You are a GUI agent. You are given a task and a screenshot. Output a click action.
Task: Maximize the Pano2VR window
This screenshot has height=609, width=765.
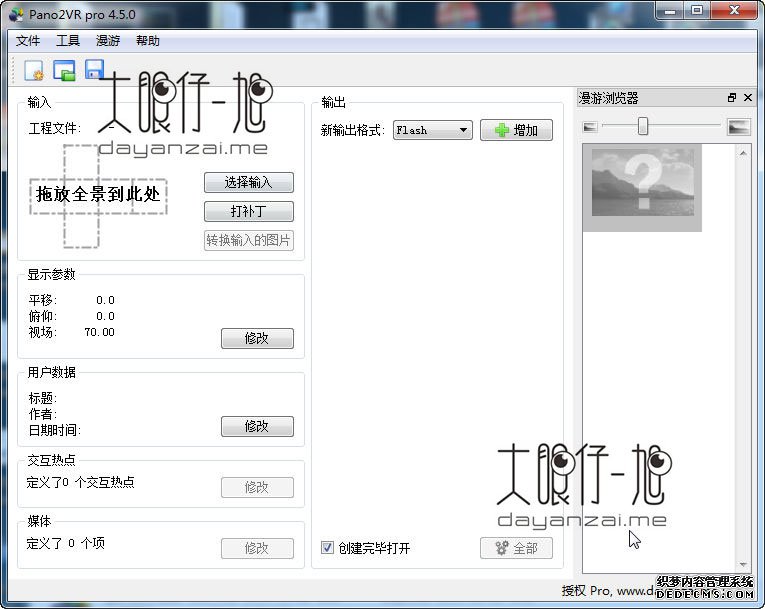click(697, 11)
